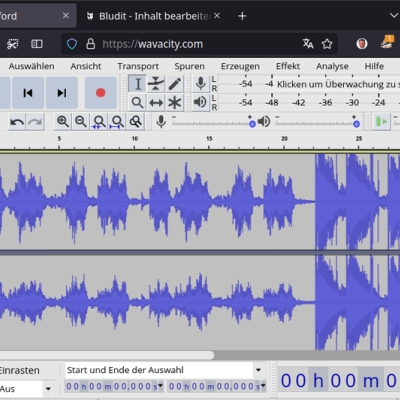Image resolution: width=400 pixels, height=400 pixels.
Task: Select the Zoom magnifier tool
Action: pyautogui.click(x=137, y=102)
